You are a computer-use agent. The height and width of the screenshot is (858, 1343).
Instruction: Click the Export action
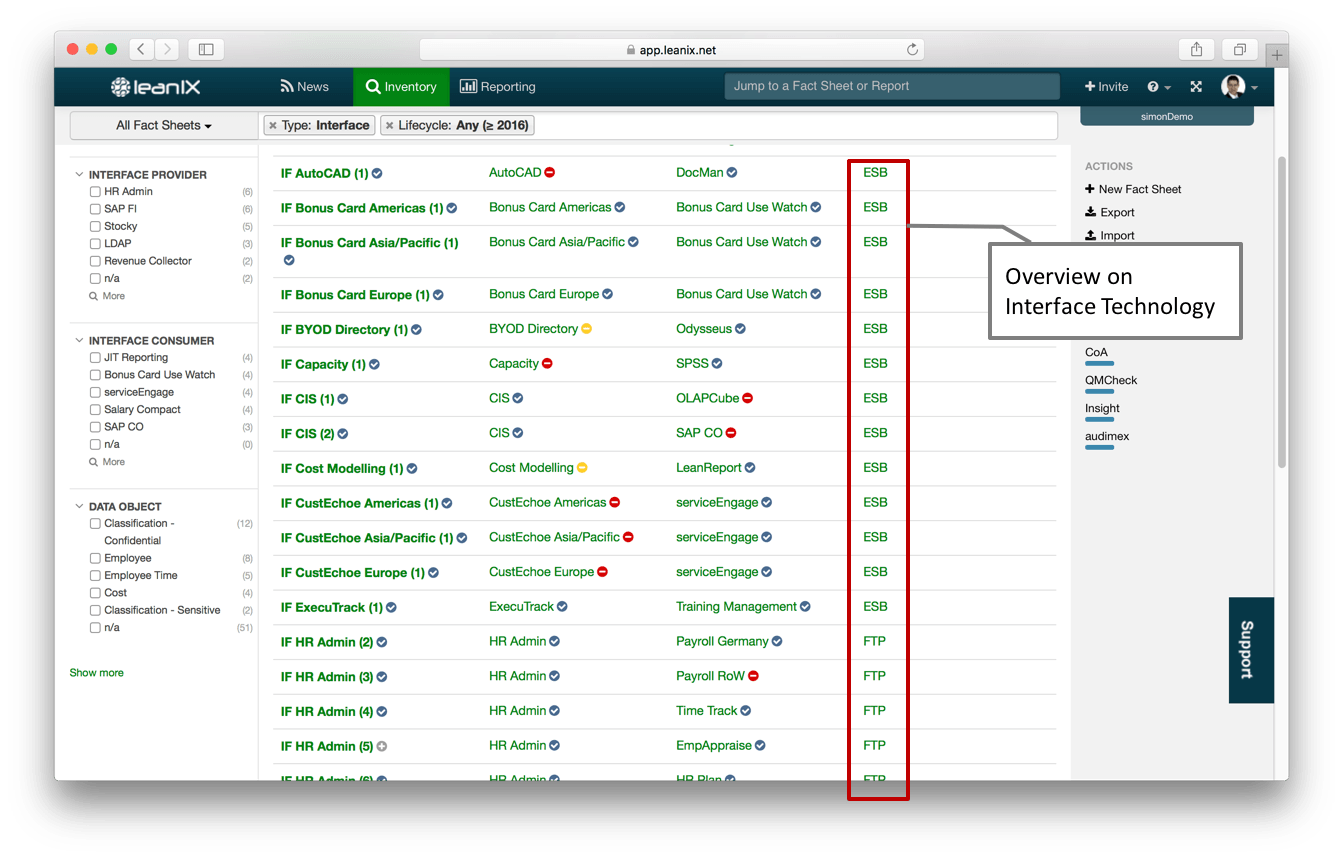pyautogui.click(x=1110, y=212)
